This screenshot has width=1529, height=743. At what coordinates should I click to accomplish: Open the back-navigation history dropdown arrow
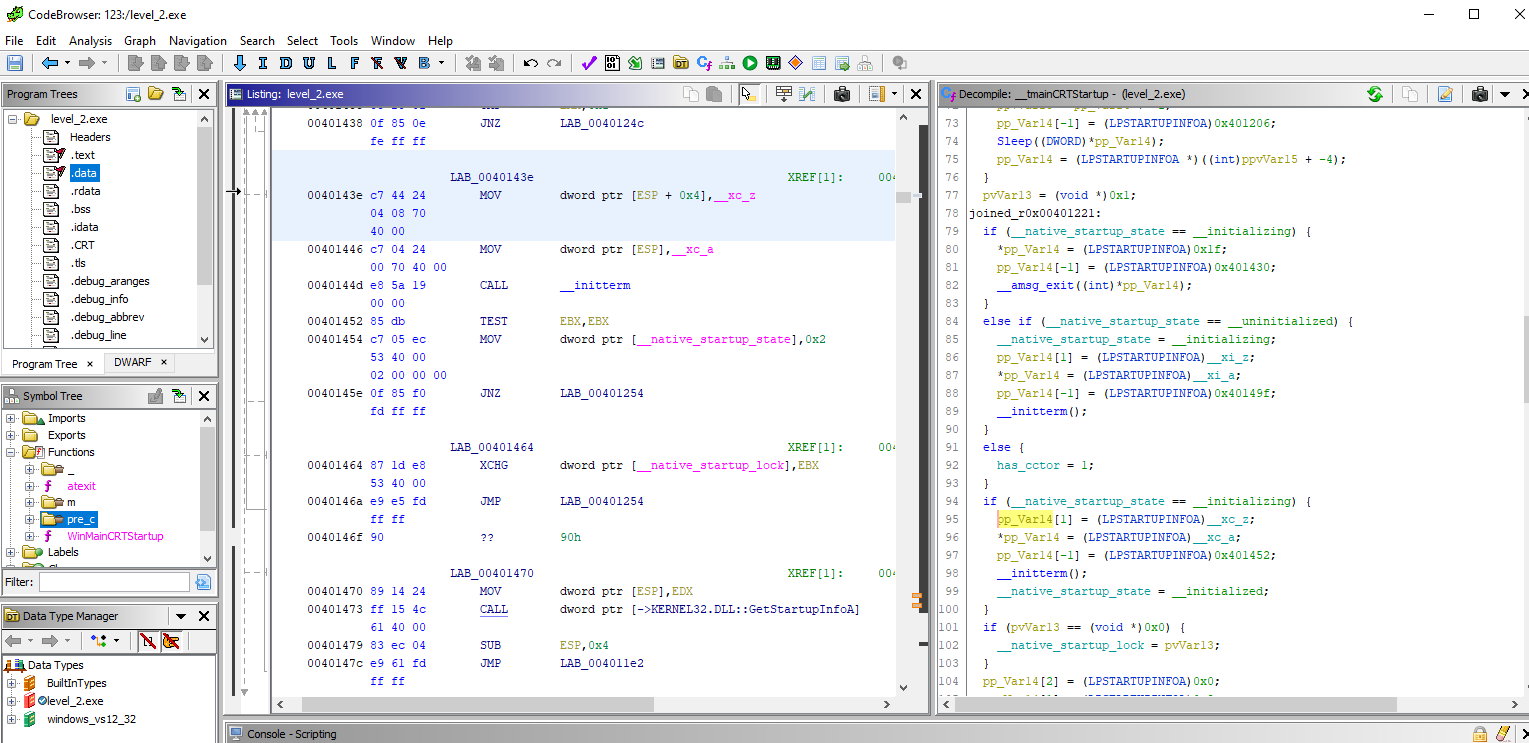pyautogui.click(x=68, y=63)
